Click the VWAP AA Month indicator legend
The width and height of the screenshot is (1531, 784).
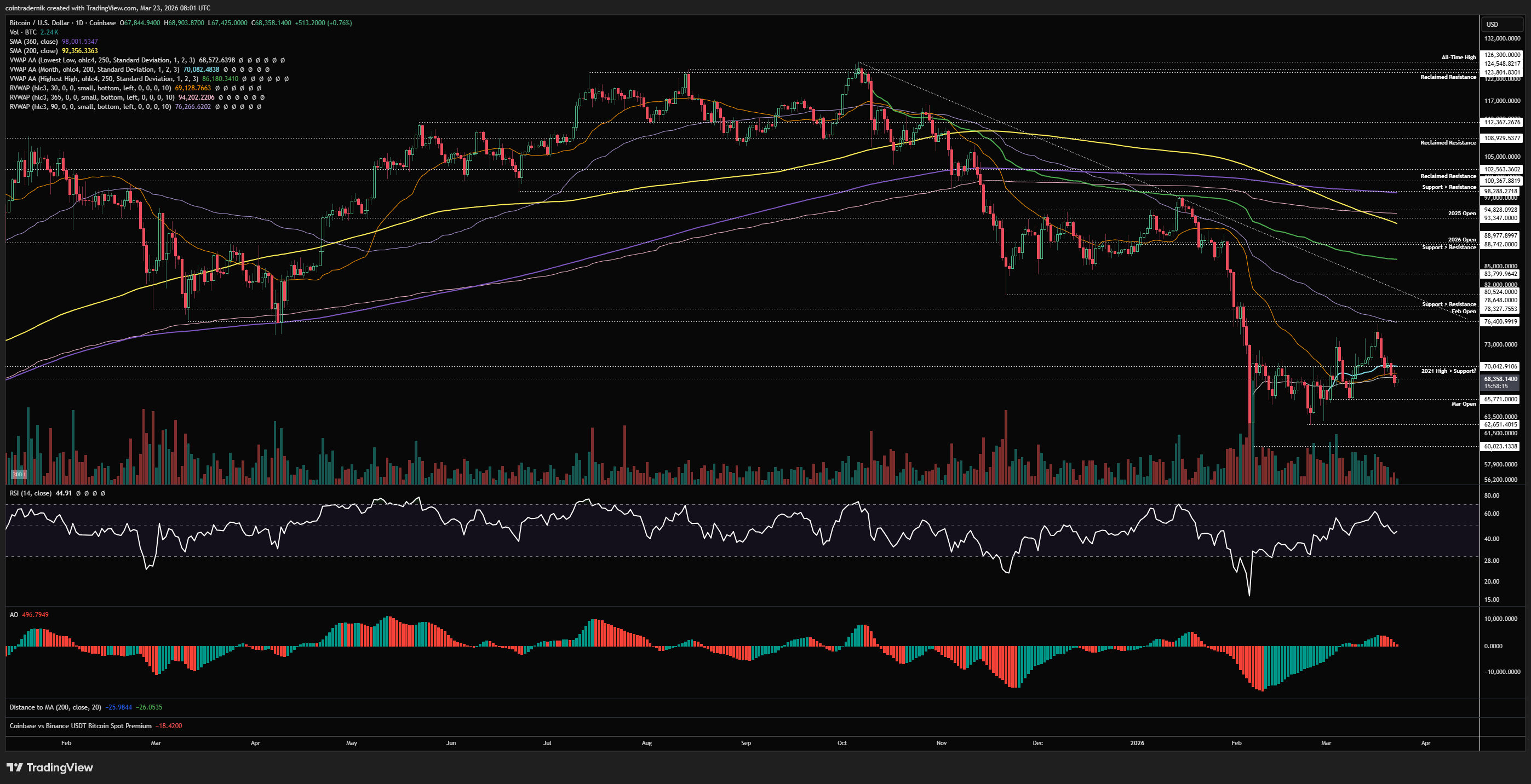pyautogui.click(x=94, y=70)
